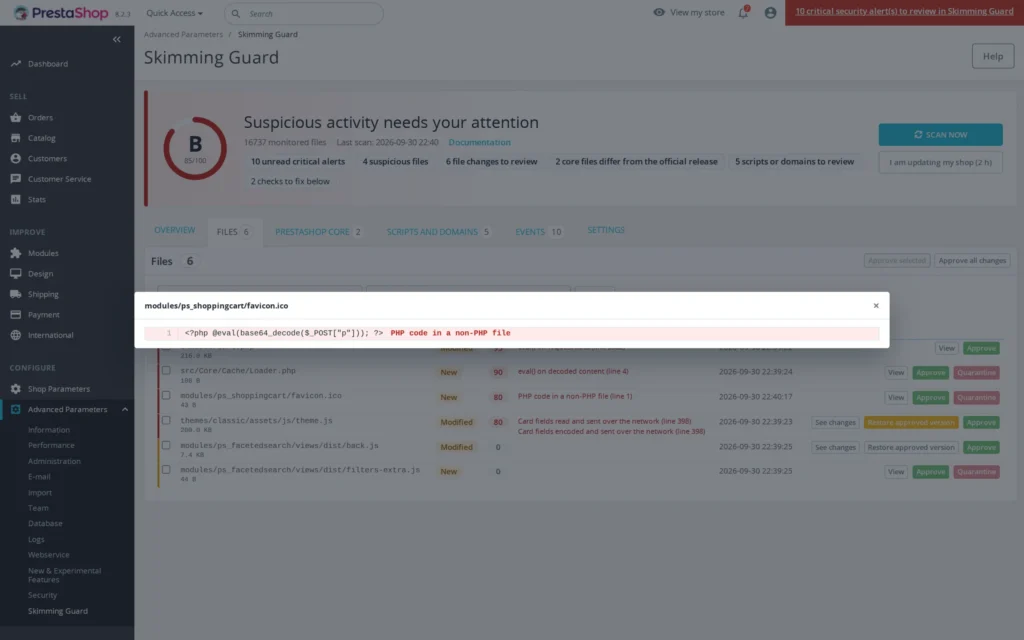Viewport: 1024px width, 640px height.
Task: Click the Payment card icon
Action: point(16,314)
